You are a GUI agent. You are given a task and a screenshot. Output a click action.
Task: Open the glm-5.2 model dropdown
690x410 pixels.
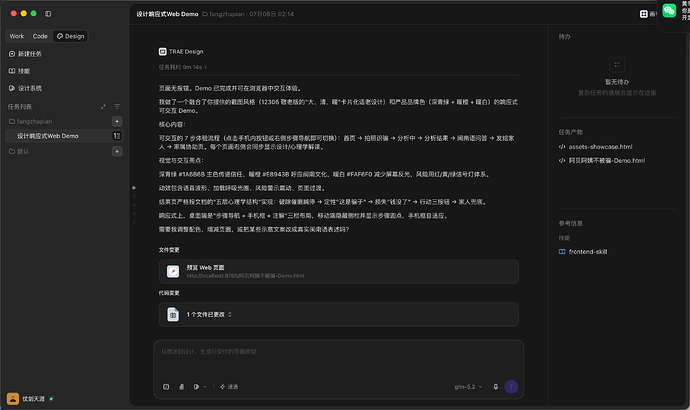pos(468,387)
